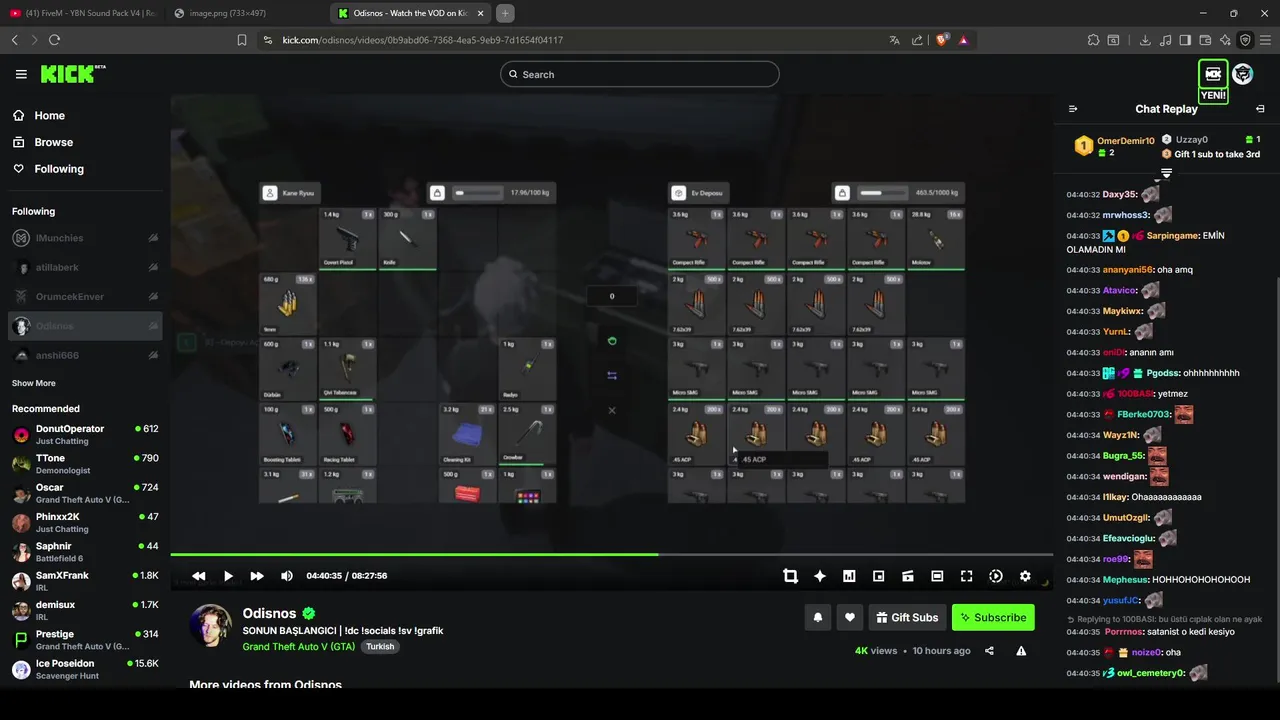This screenshot has width=1280, height=720.
Task: Click the Kick search field
Action: (x=640, y=74)
